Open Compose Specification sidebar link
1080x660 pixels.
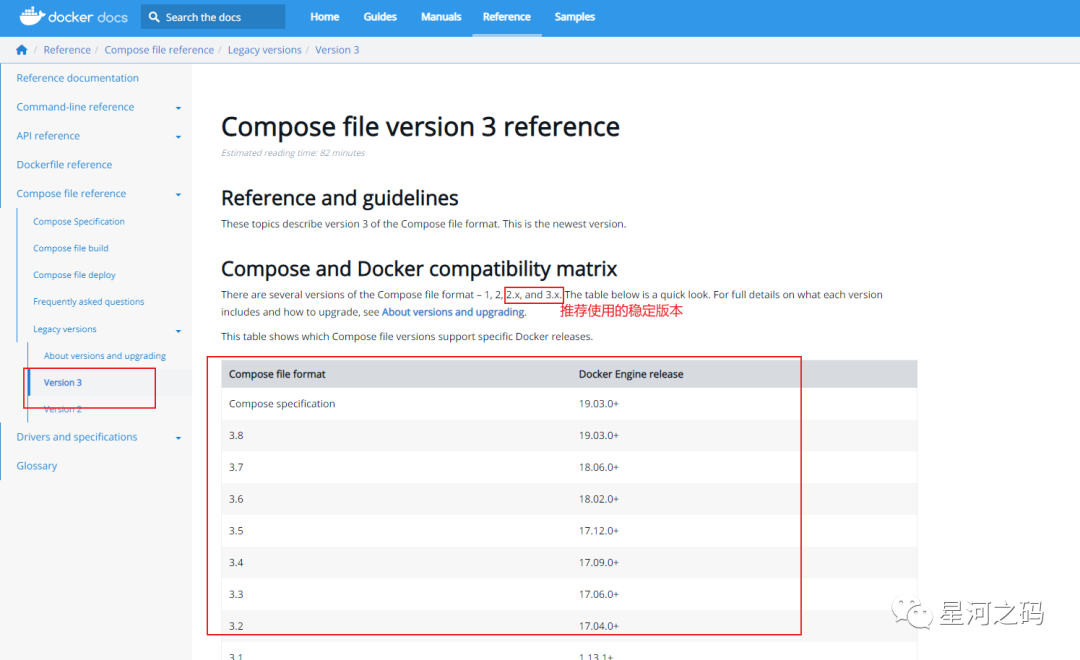pos(79,221)
